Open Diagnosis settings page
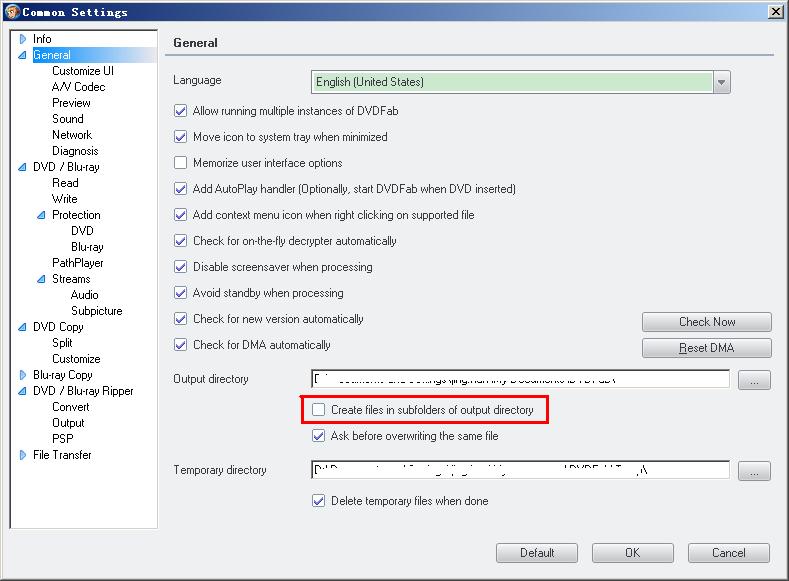Image resolution: width=789 pixels, height=581 pixels. click(x=75, y=151)
